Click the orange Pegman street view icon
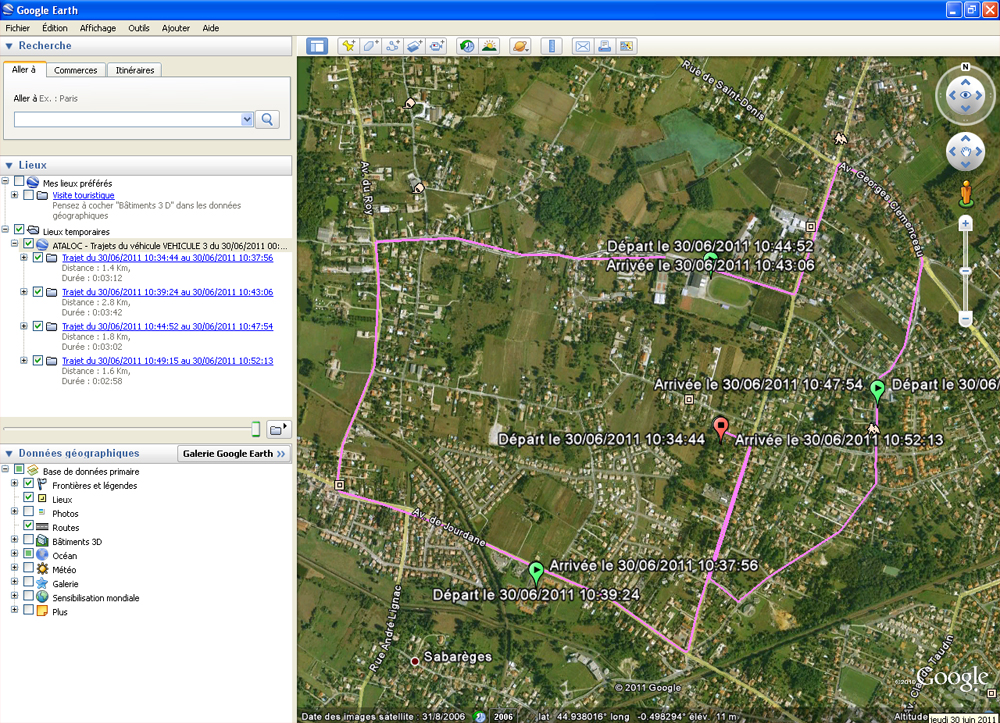The image size is (1000, 723). [966, 194]
